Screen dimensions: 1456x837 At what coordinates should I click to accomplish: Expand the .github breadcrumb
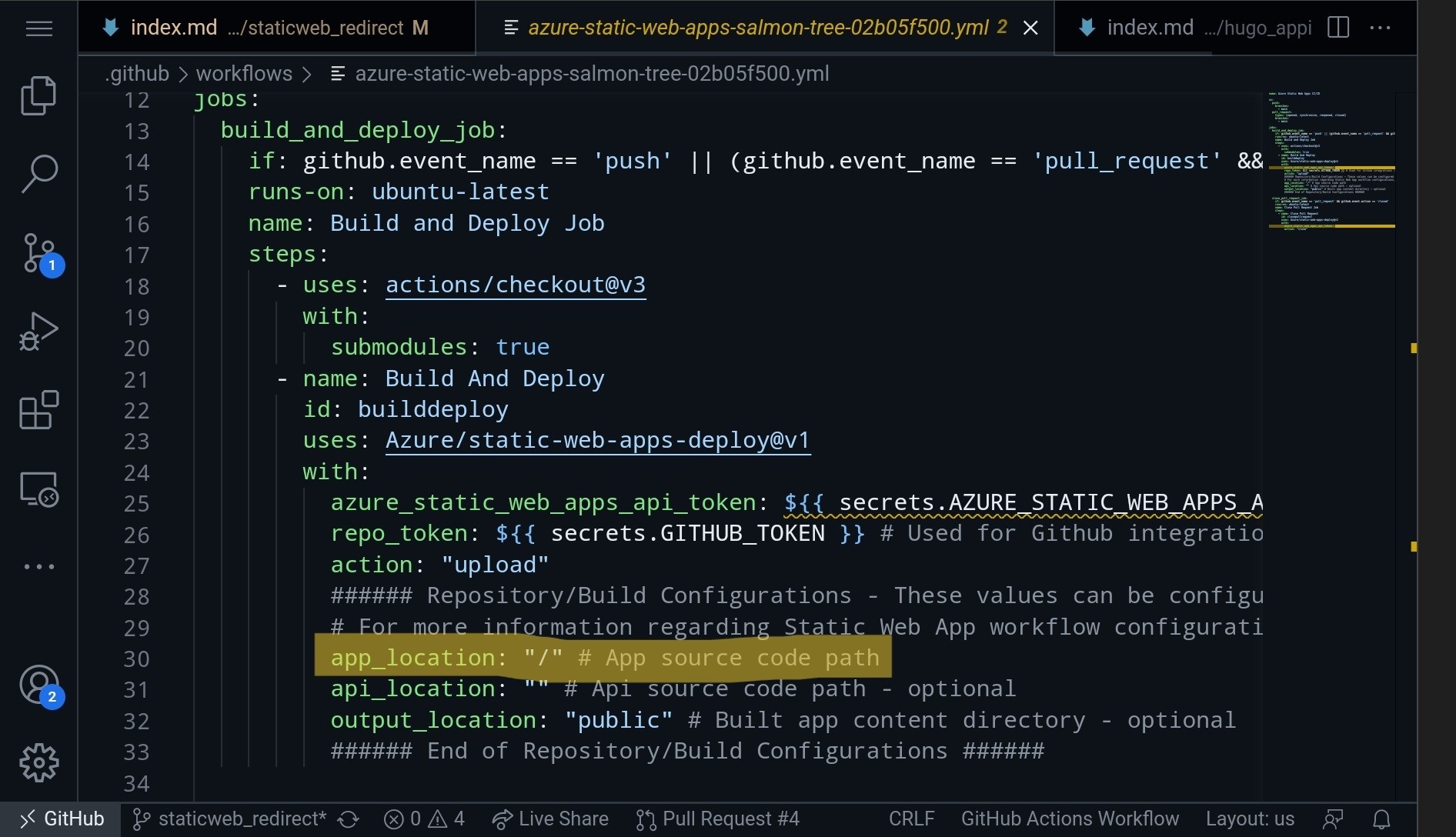pyautogui.click(x=135, y=73)
